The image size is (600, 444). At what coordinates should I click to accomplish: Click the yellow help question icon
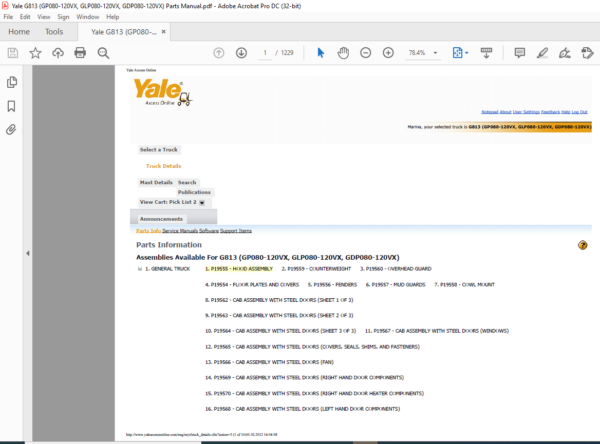tap(582, 245)
